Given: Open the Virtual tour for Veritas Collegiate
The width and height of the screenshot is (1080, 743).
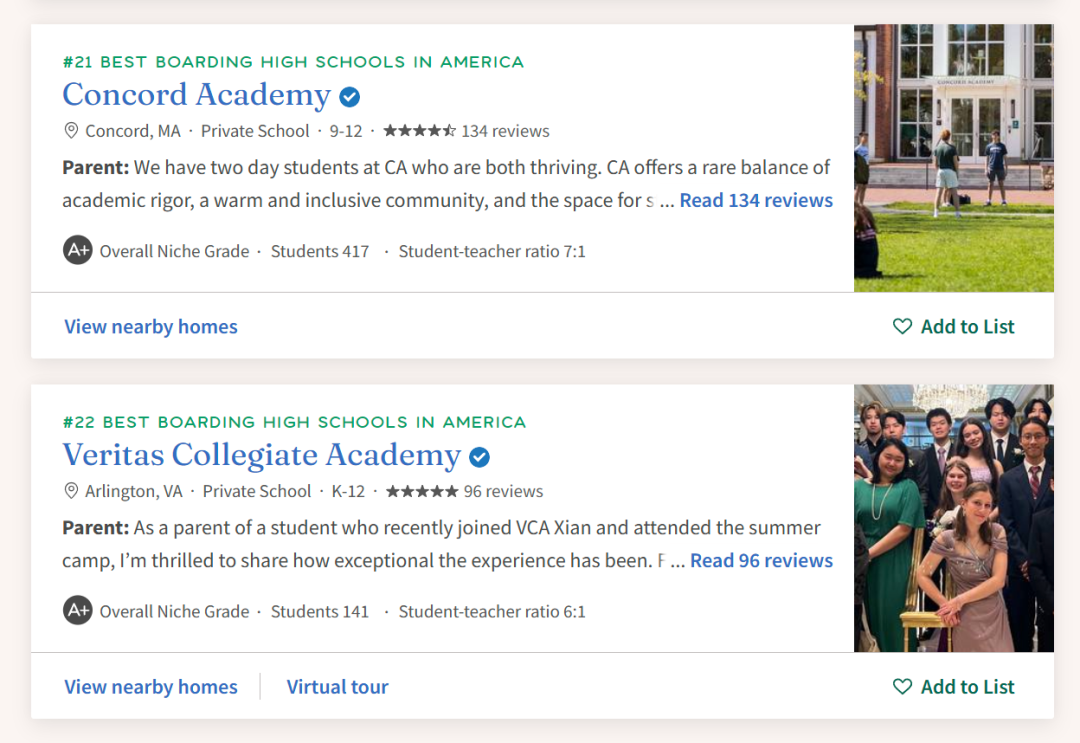Looking at the screenshot, I should click(338, 687).
